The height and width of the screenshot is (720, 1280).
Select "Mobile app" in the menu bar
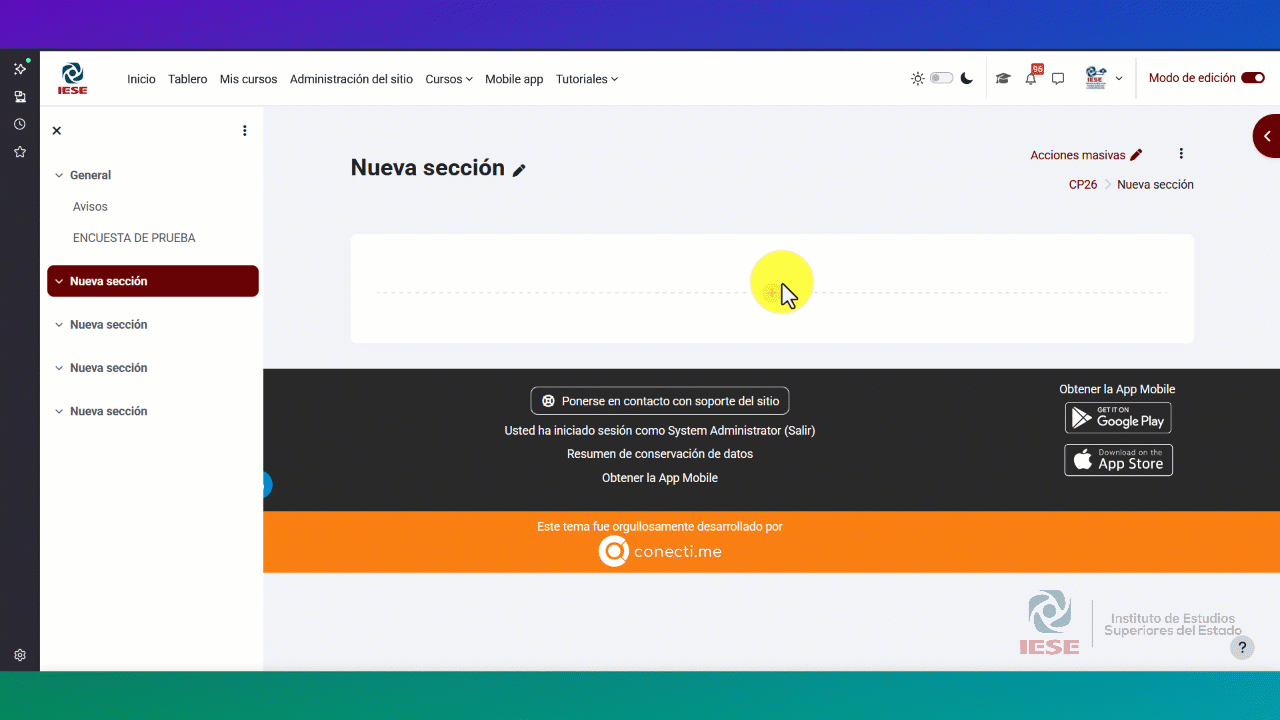click(x=514, y=79)
